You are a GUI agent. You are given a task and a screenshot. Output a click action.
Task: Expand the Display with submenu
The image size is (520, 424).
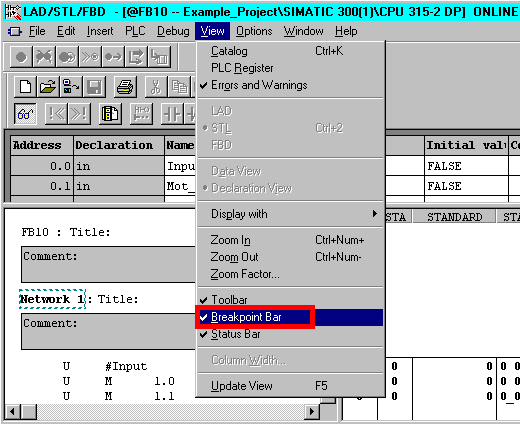[290, 214]
